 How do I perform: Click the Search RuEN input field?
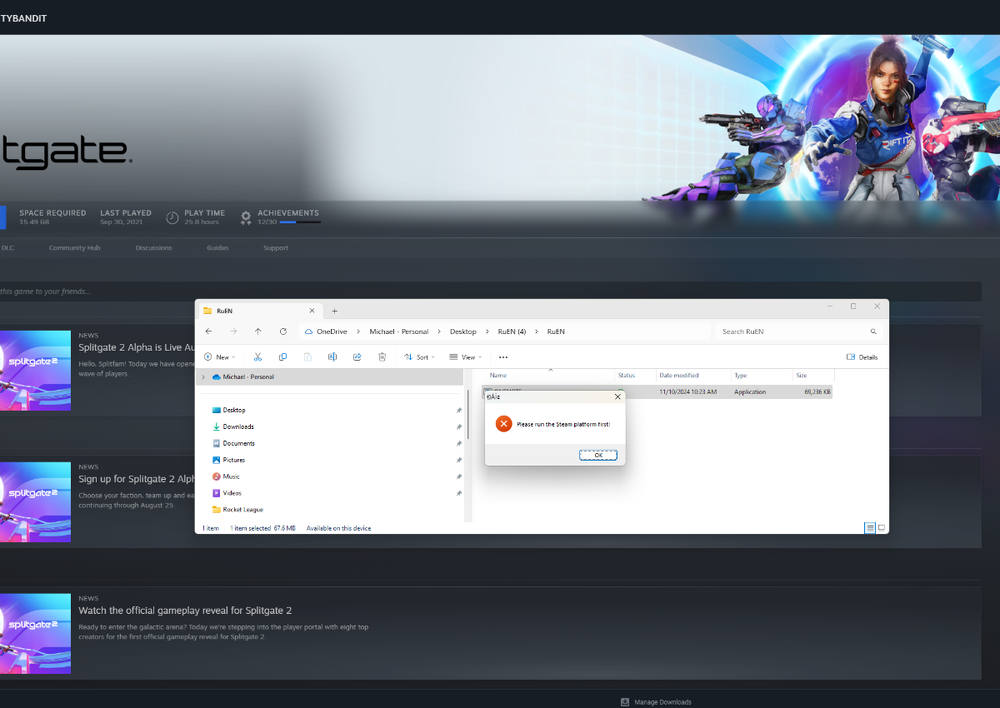pos(790,331)
